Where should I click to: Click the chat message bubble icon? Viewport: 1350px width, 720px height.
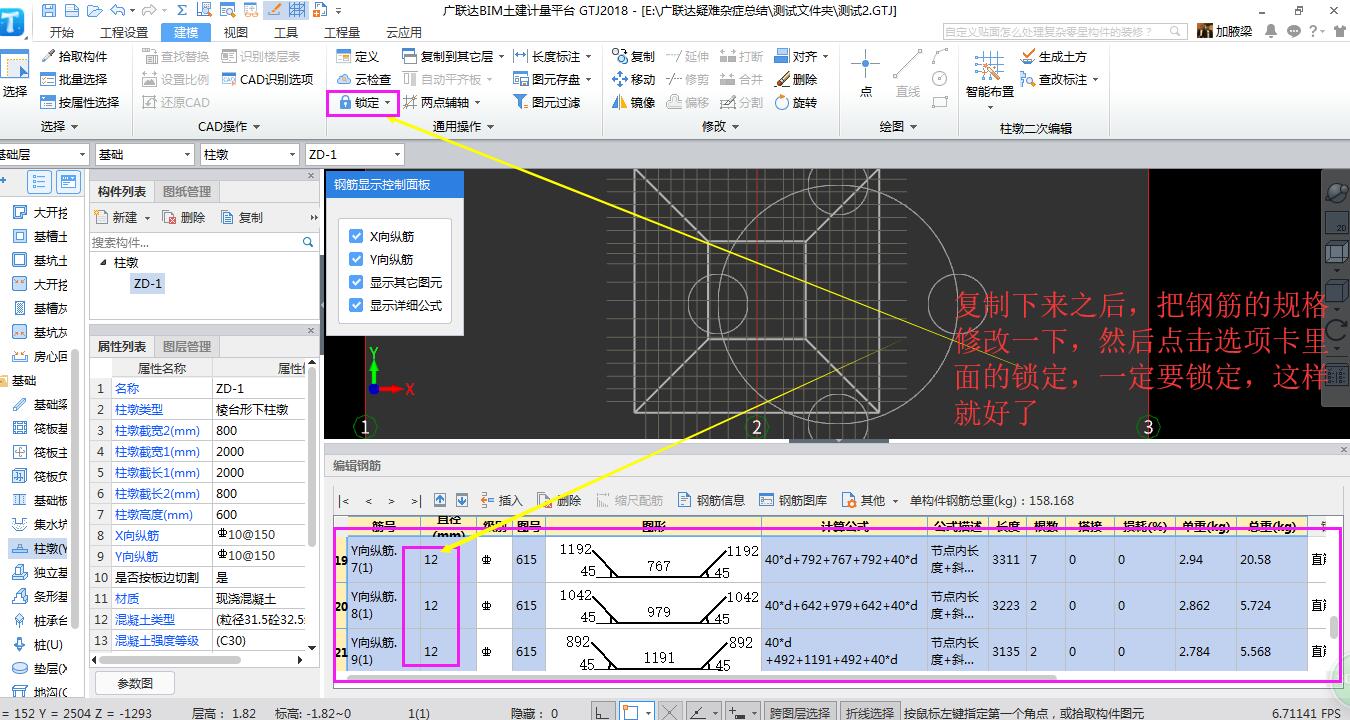(x=1294, y=31)
